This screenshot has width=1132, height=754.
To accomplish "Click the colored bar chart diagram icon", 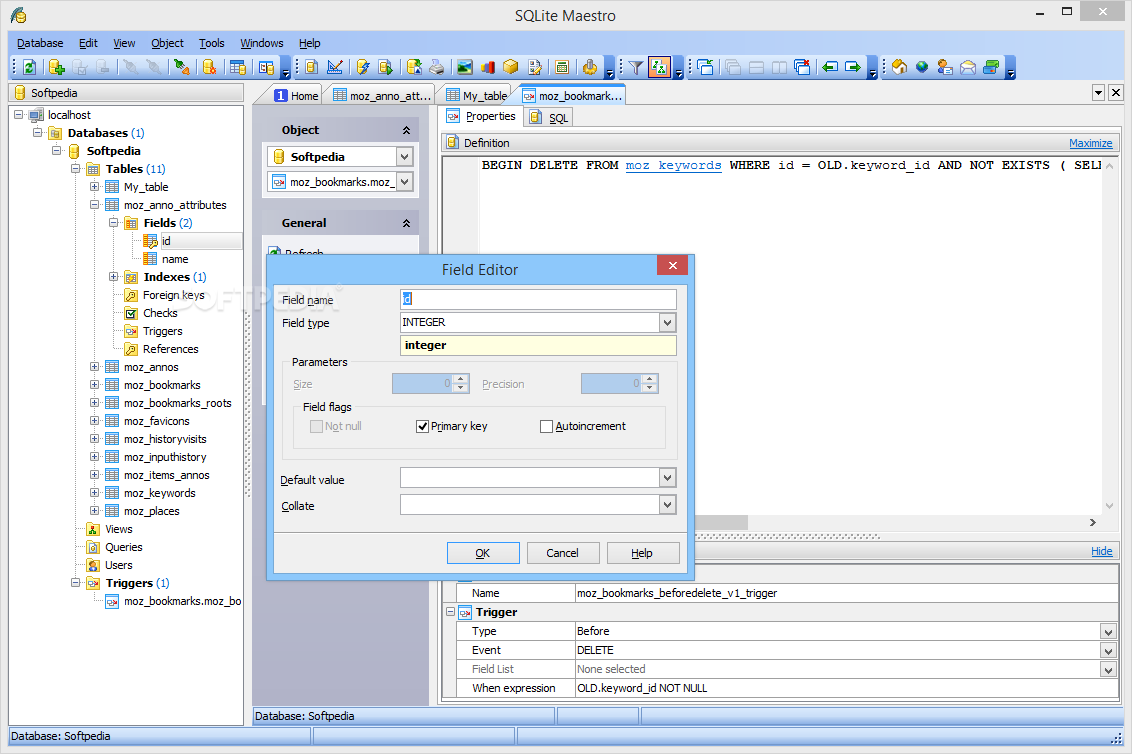I will (x=488, y=67).
